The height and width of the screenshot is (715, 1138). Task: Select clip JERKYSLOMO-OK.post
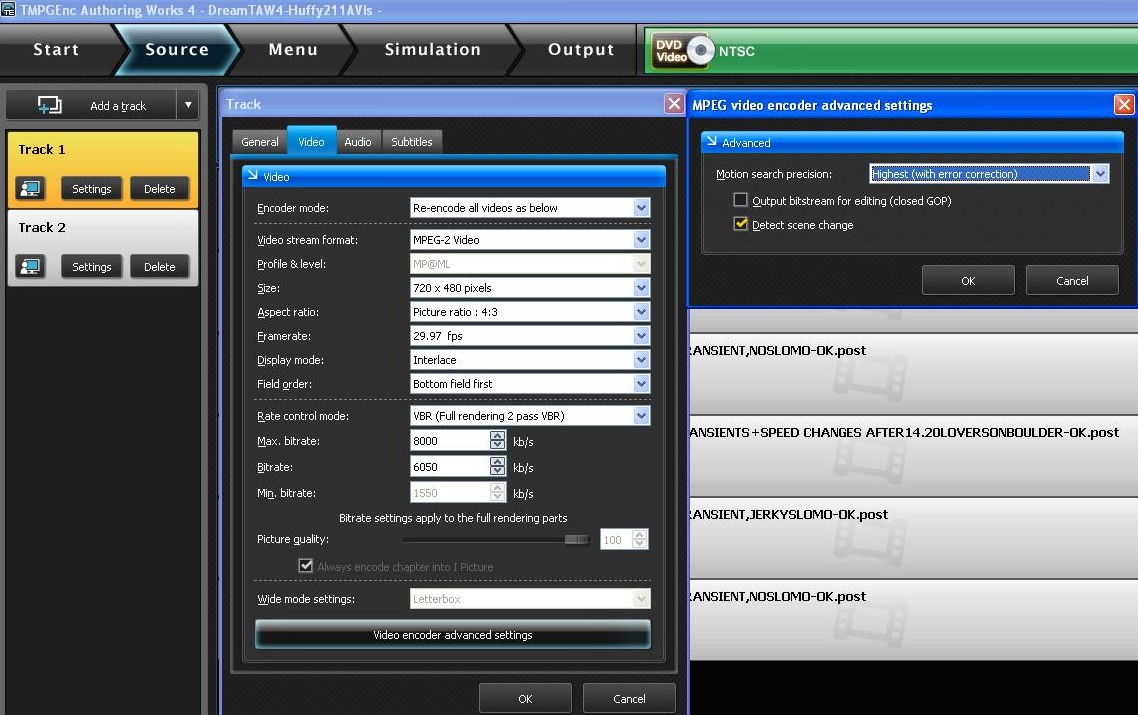click(x=914, y=538)
